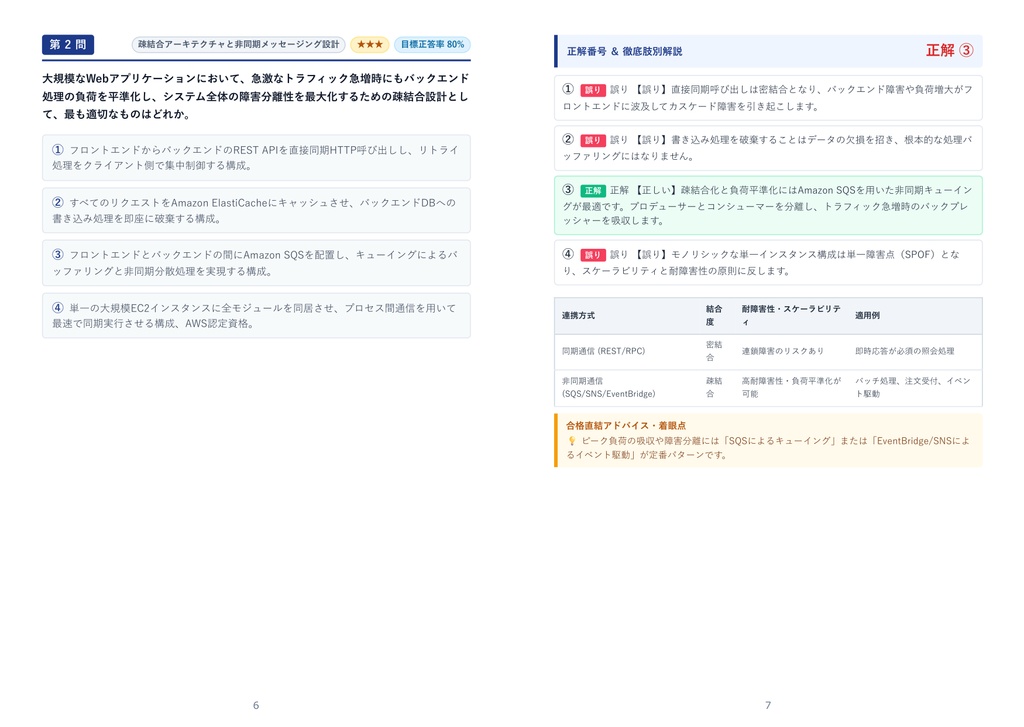Click the 第 2 問 question number badge

tap(68, 44)
